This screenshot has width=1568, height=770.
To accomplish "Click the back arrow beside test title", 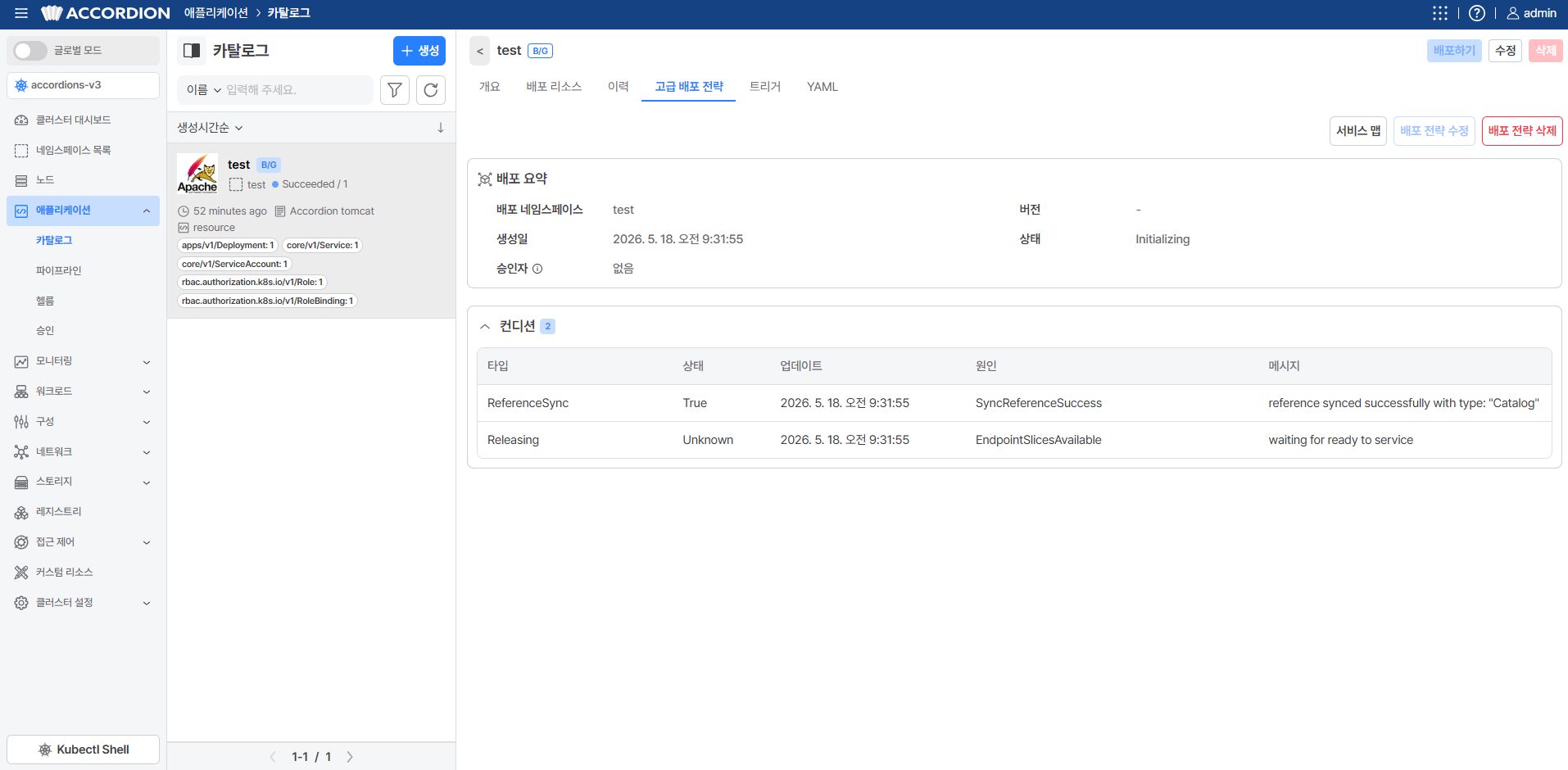I will (x=480, y=51).
